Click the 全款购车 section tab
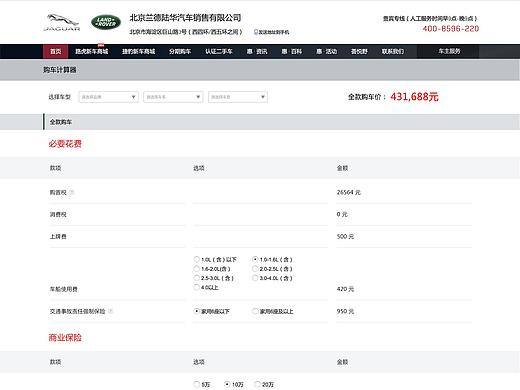Viewport: 520px width, 390px height. [x=61, y=122]
